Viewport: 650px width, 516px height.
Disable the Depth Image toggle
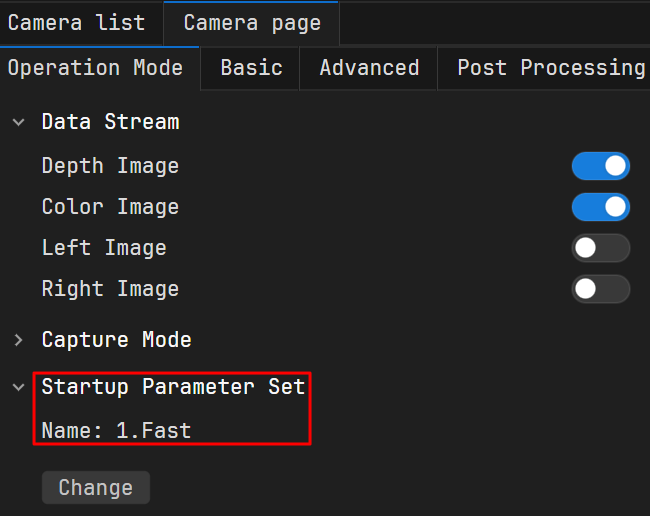point(600,166)
